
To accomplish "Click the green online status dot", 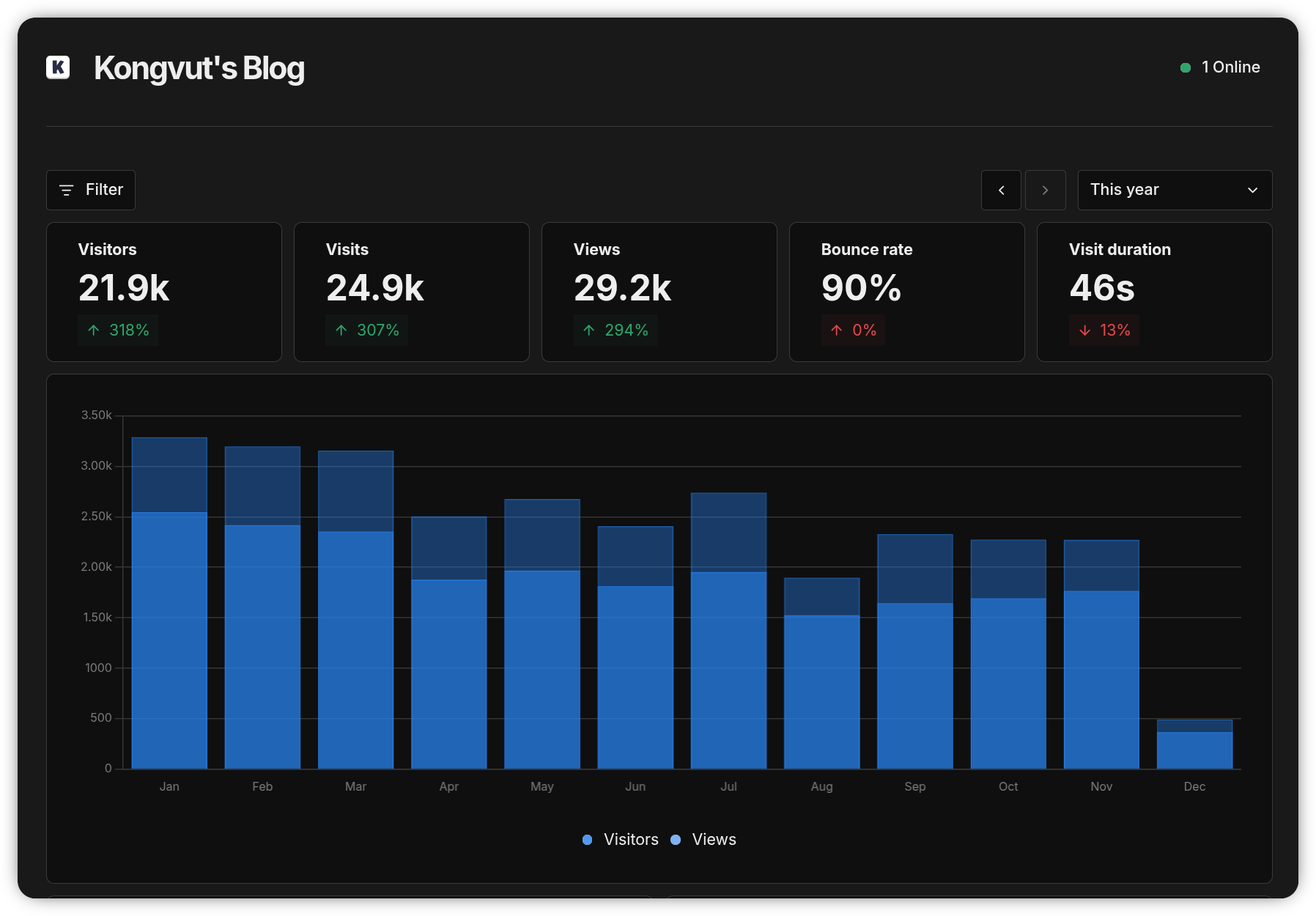I will 1185,67.
